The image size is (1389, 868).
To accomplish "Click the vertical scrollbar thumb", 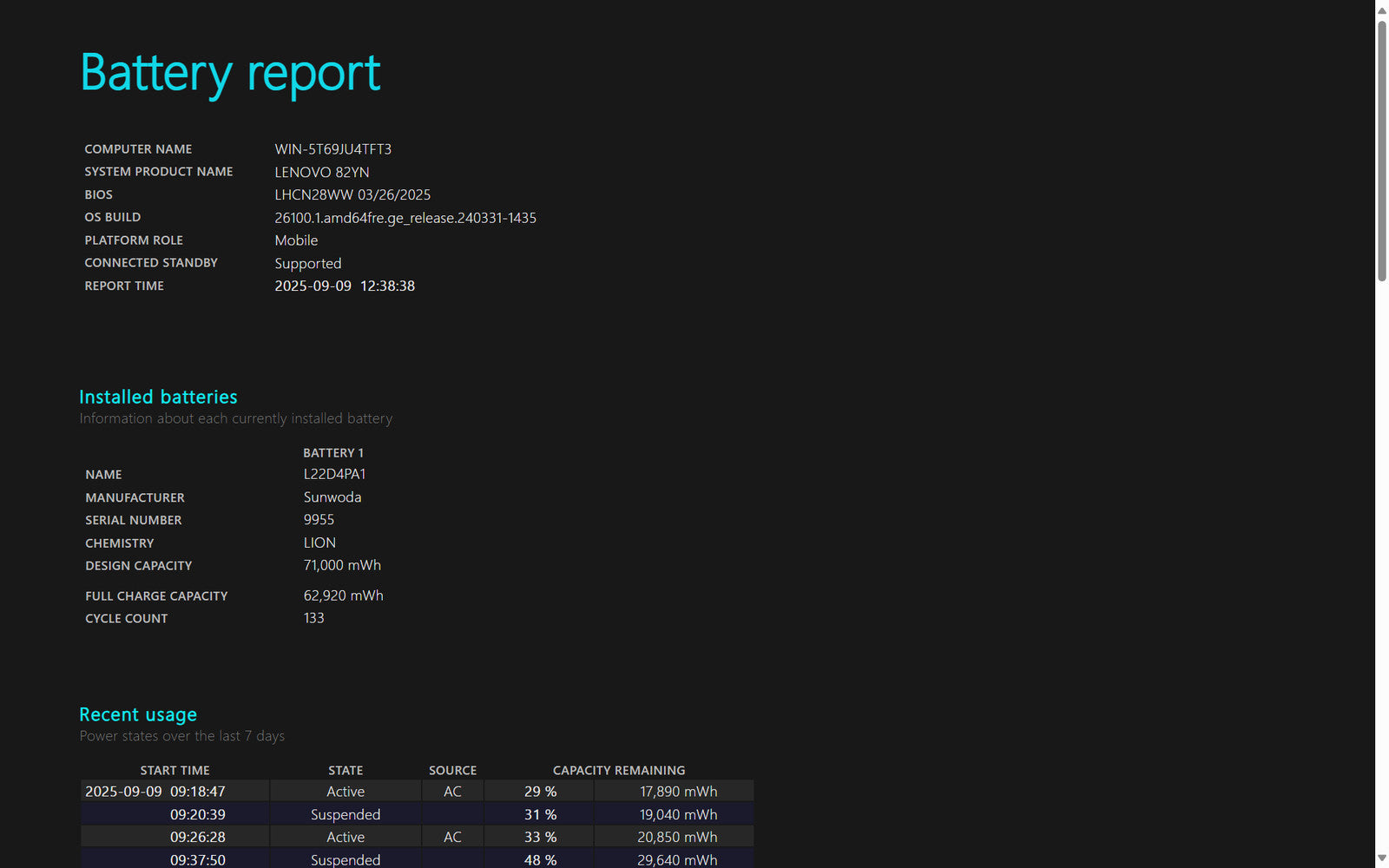I will (x=1381, y=152).
